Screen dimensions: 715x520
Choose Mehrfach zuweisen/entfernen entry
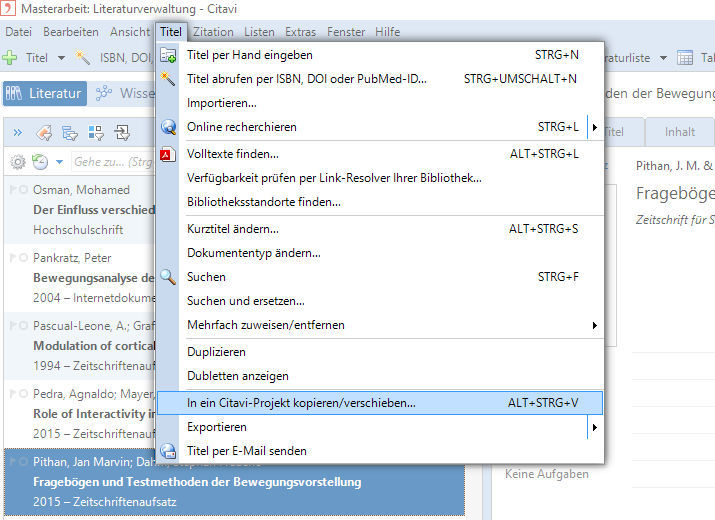(380, 325)
